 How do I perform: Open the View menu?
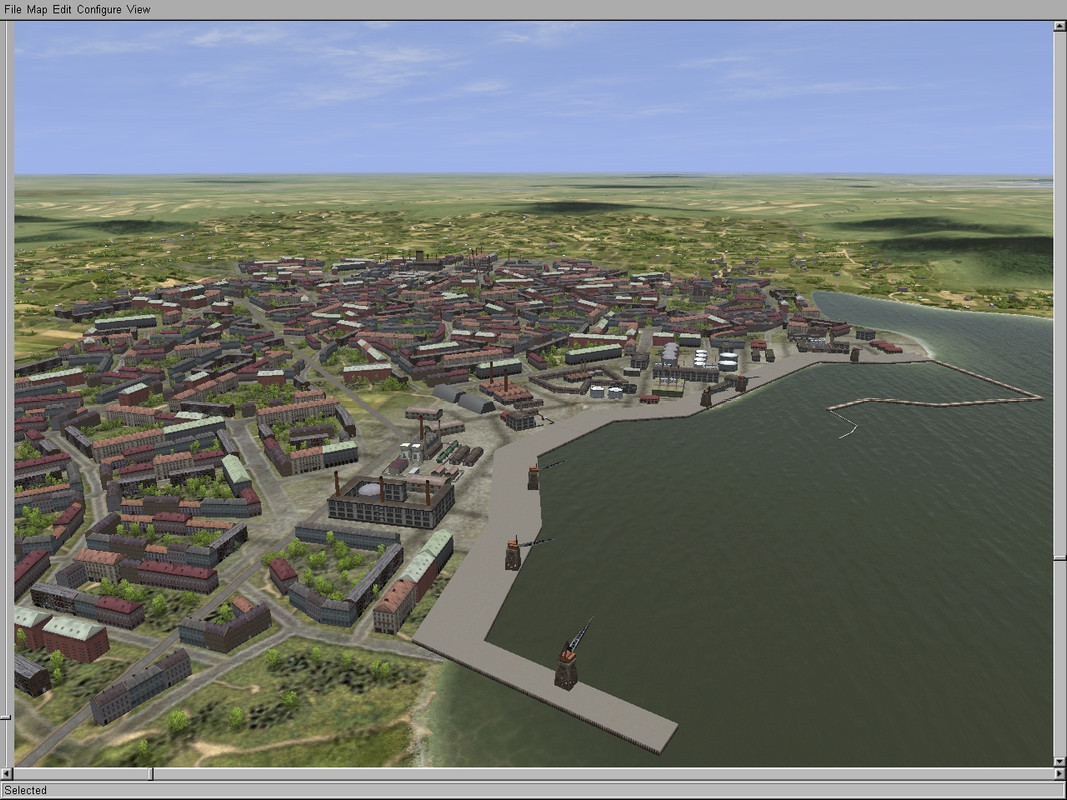[x=138, y=10]
